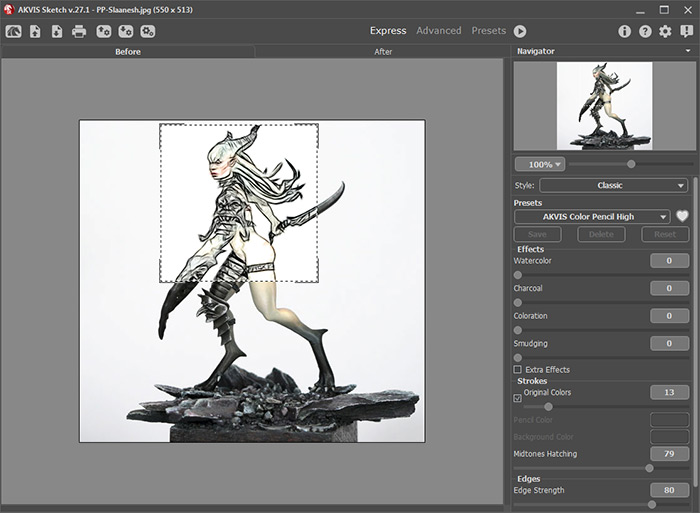Screen dimensions: 700x513
Task: Select the After tab
Action: [383, 52]
